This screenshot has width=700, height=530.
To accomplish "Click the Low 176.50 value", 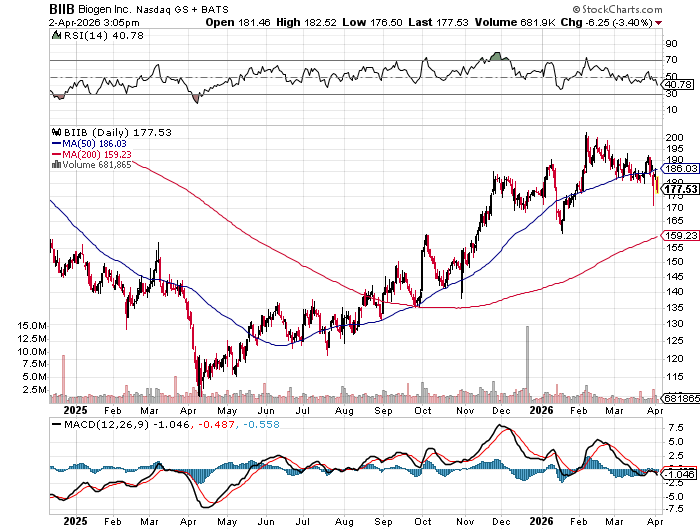I will [x=372, y=22].
